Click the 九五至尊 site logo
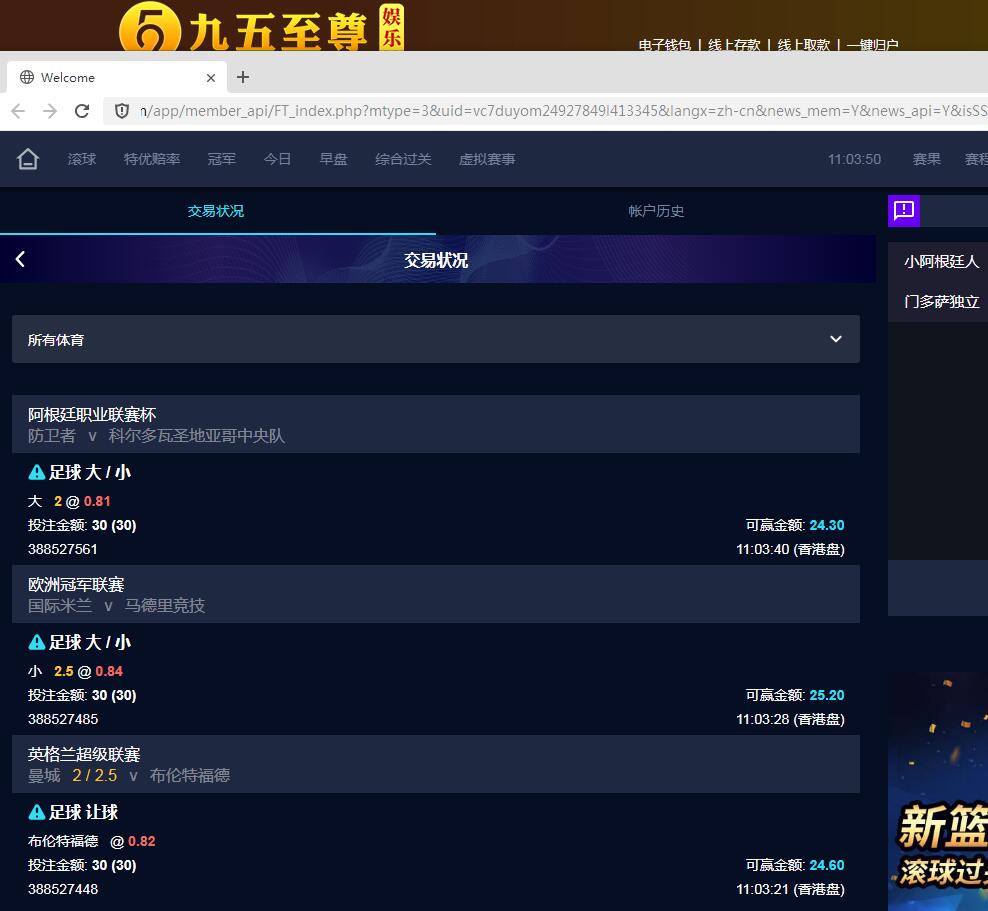Image resolution: width=988 pixels, height=911 pixels. 261,26
